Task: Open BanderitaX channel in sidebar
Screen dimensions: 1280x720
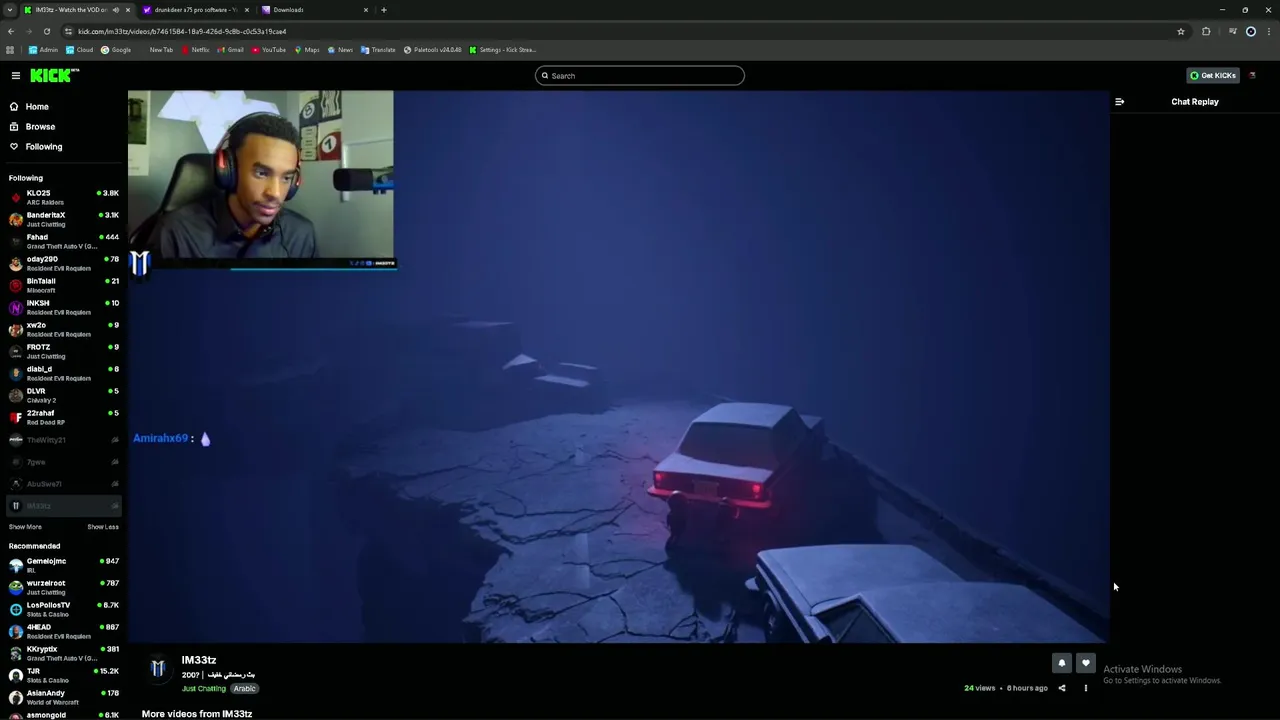Action: pos(64,219)
